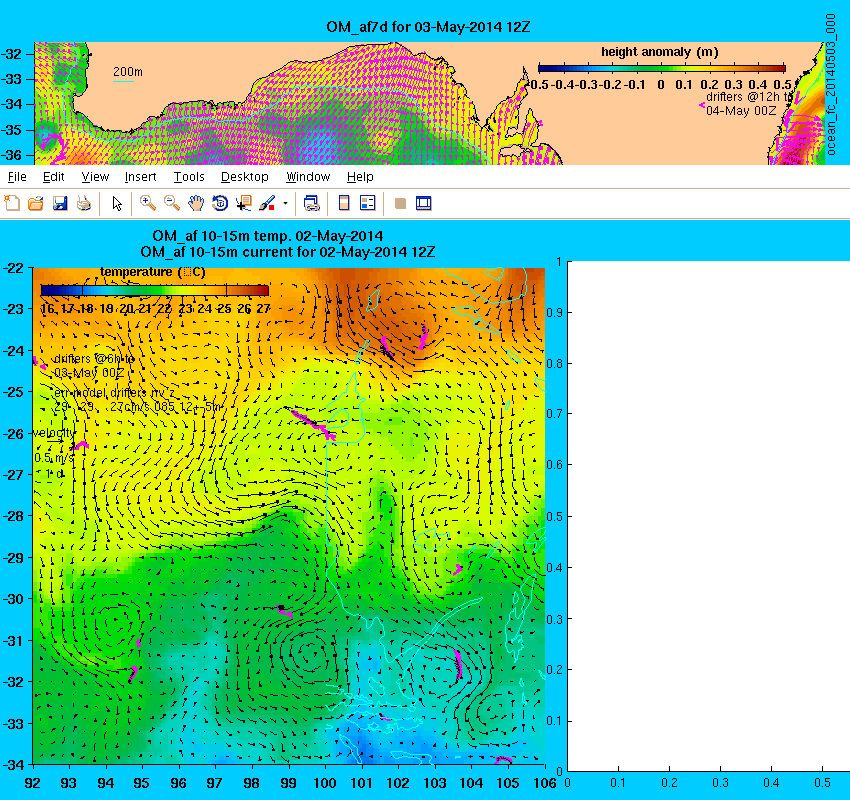Click the vertical 'ocean_fc_20140503_000' label
The image size is (850, 800).
coord(830,85)
